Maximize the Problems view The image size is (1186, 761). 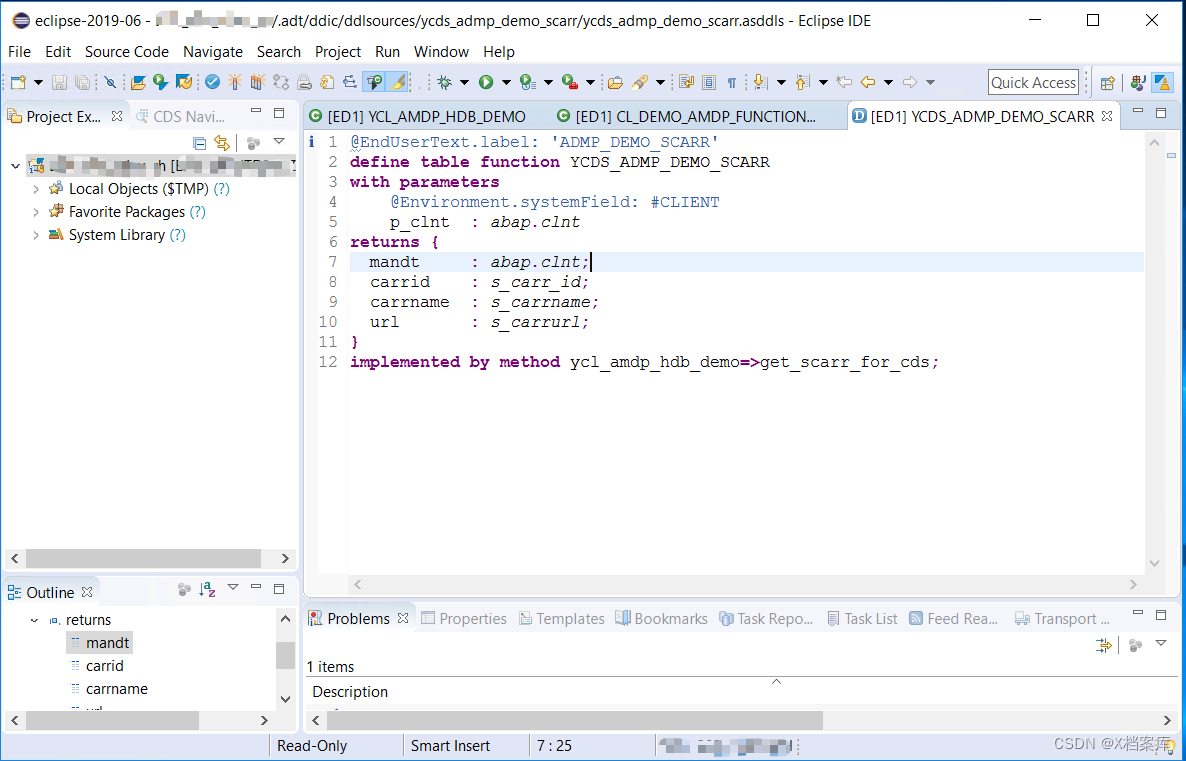point(1160,615)
